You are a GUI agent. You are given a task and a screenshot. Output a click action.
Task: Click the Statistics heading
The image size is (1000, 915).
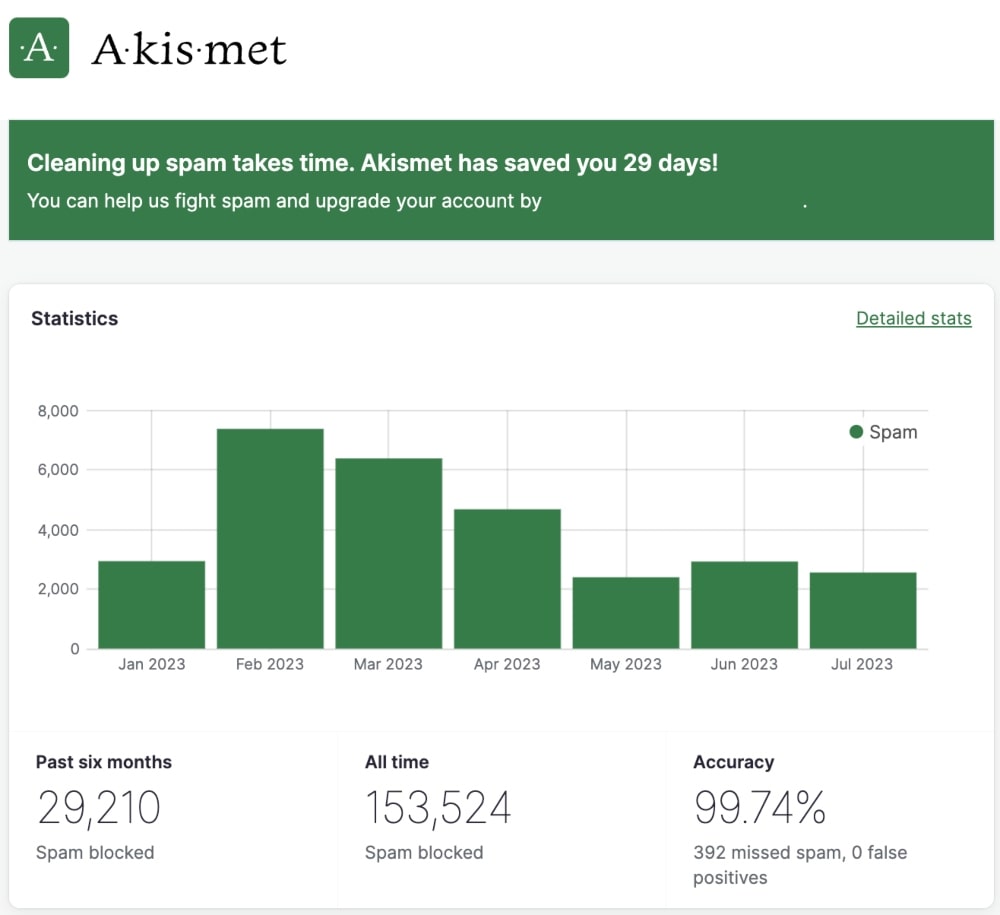75,318
